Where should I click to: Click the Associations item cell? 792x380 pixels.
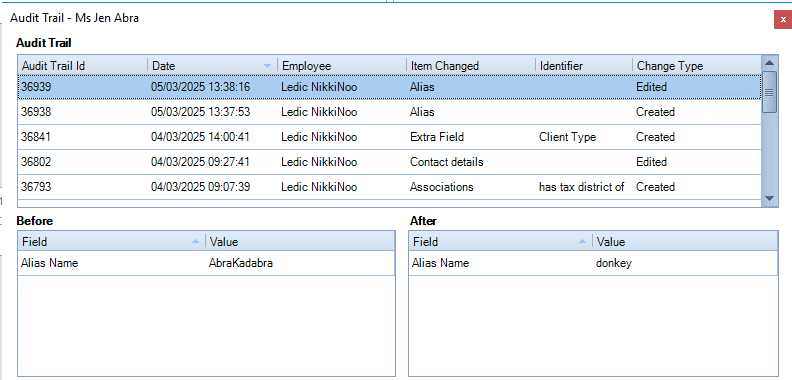(x=441, y=187)
